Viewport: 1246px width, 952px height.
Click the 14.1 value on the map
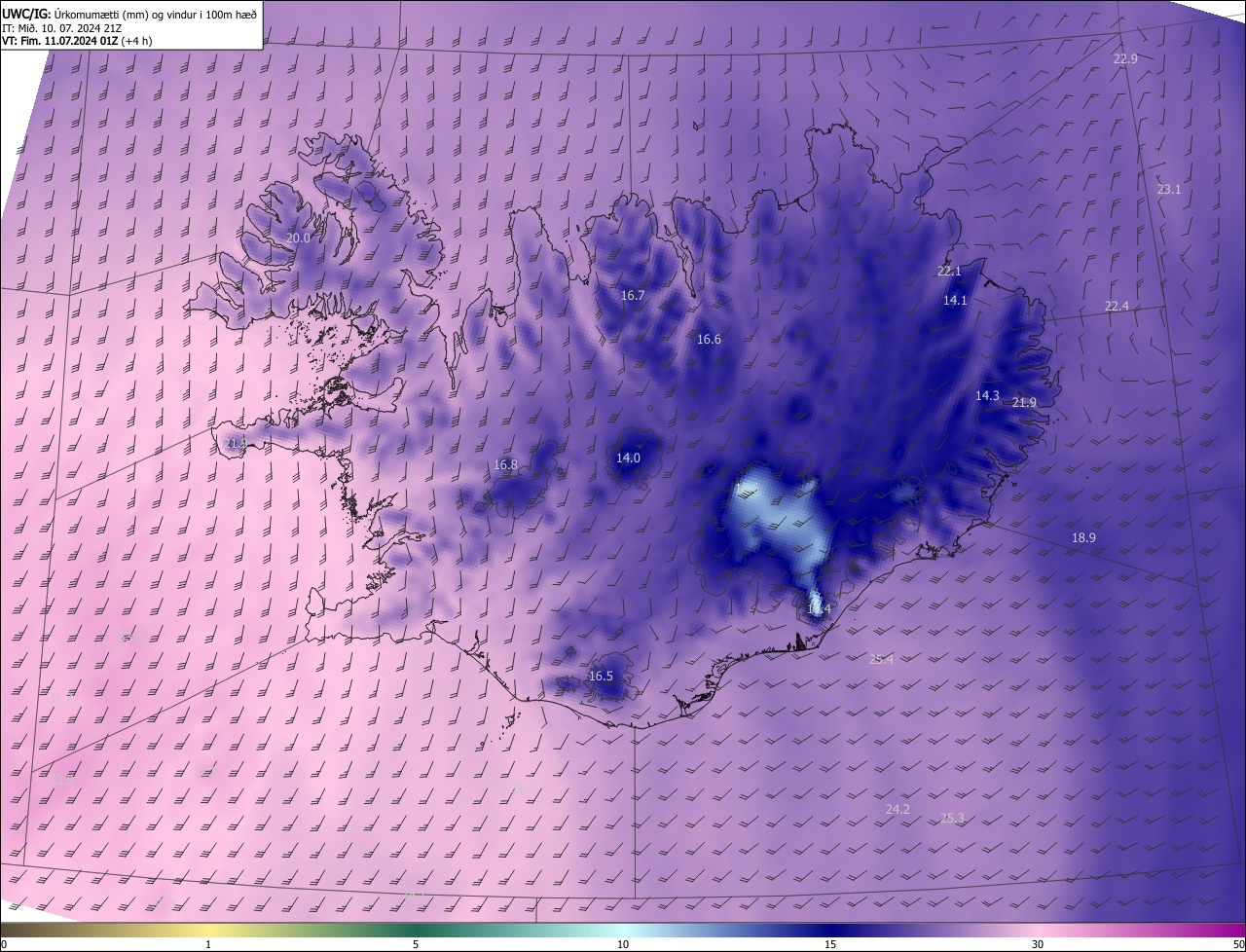(x=955, y=301)
